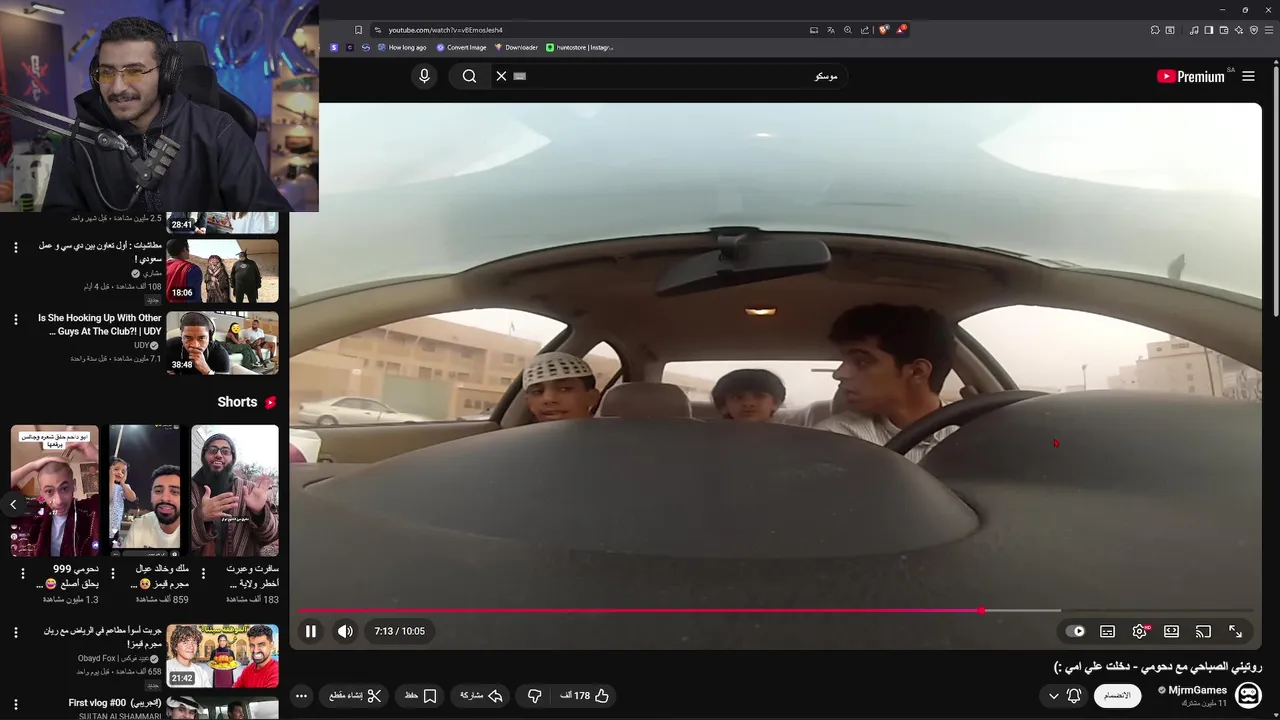The image size is (1280, 720).
Task: Bookmark this page in the browser
Action: point(358,30)
